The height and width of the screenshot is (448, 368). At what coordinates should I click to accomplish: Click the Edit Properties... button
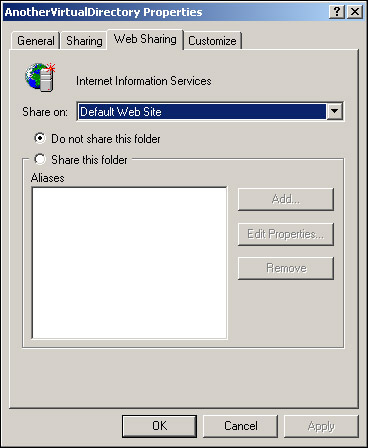click(x=286, y=234)
